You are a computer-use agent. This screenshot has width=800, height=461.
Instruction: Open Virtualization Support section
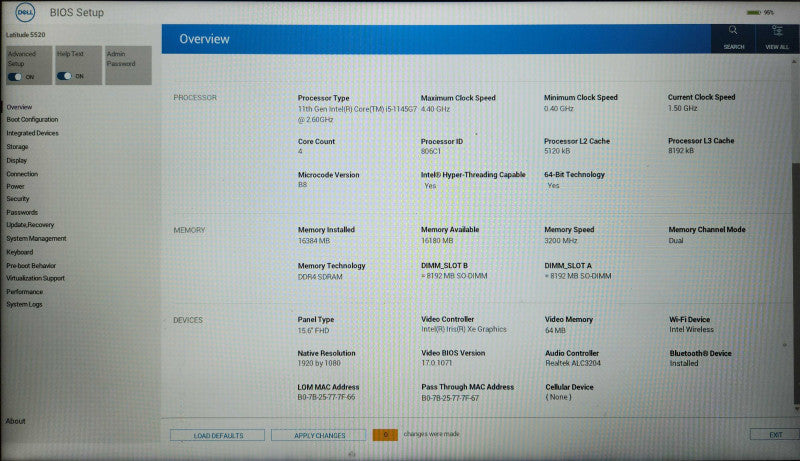tap(35, 278)
